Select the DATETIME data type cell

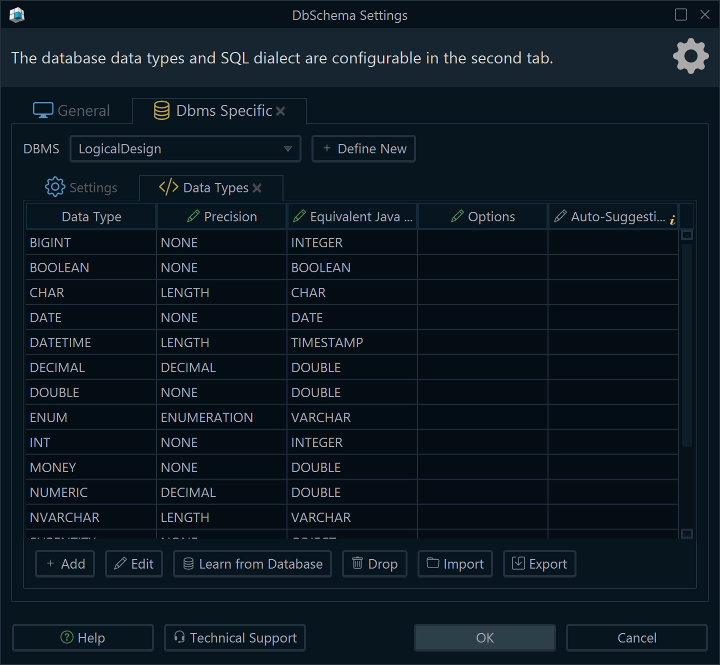tap(91, 343)
